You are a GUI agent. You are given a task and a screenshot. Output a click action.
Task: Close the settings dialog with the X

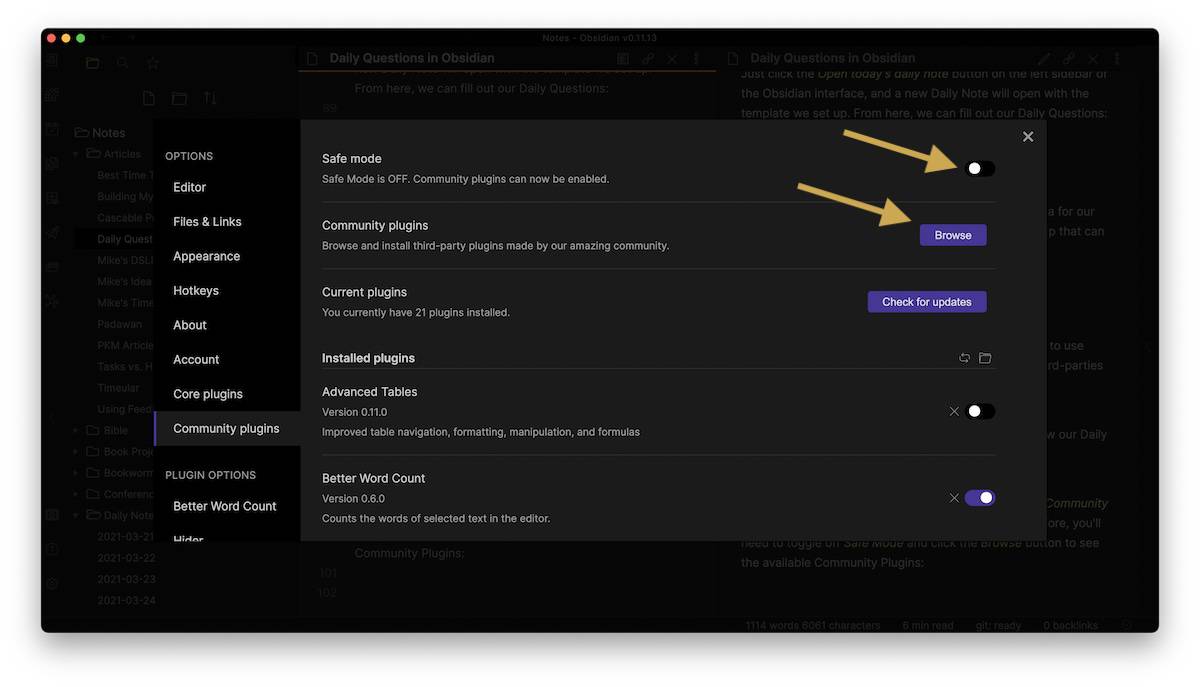tap(1028, 137)
